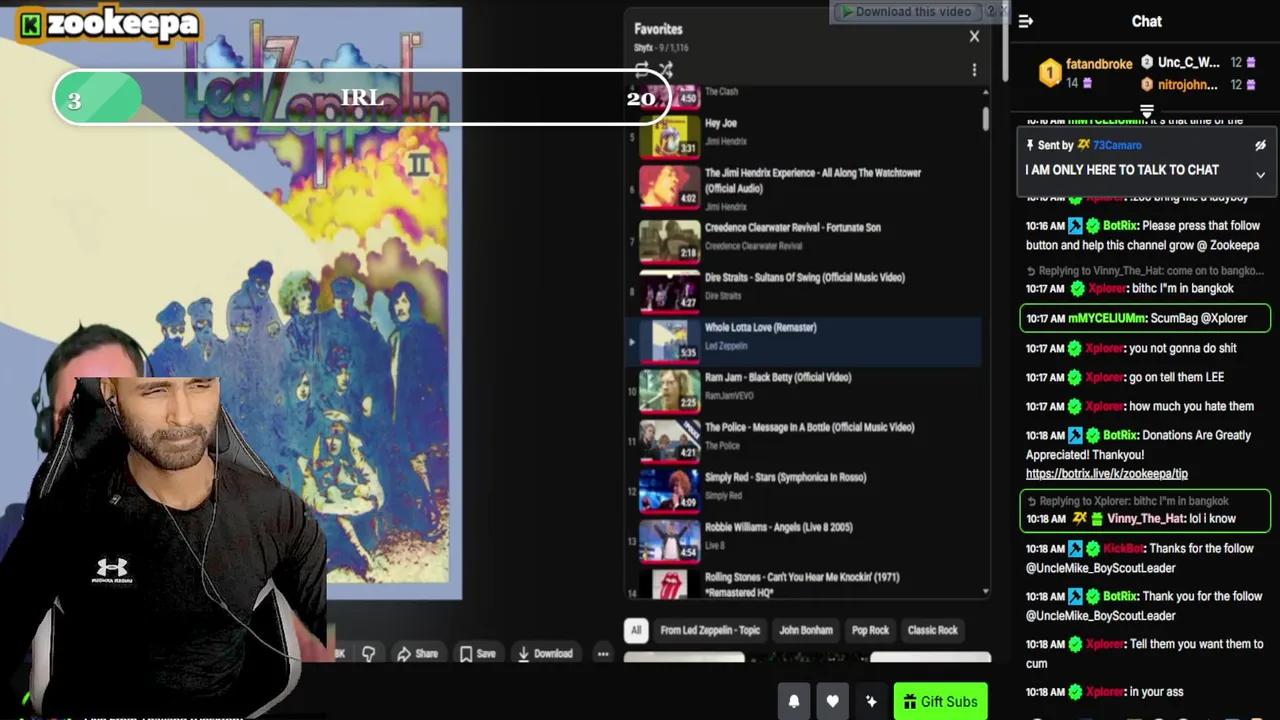
Task: Click the playlist scroll-up arrow
Action: [986, 92]
